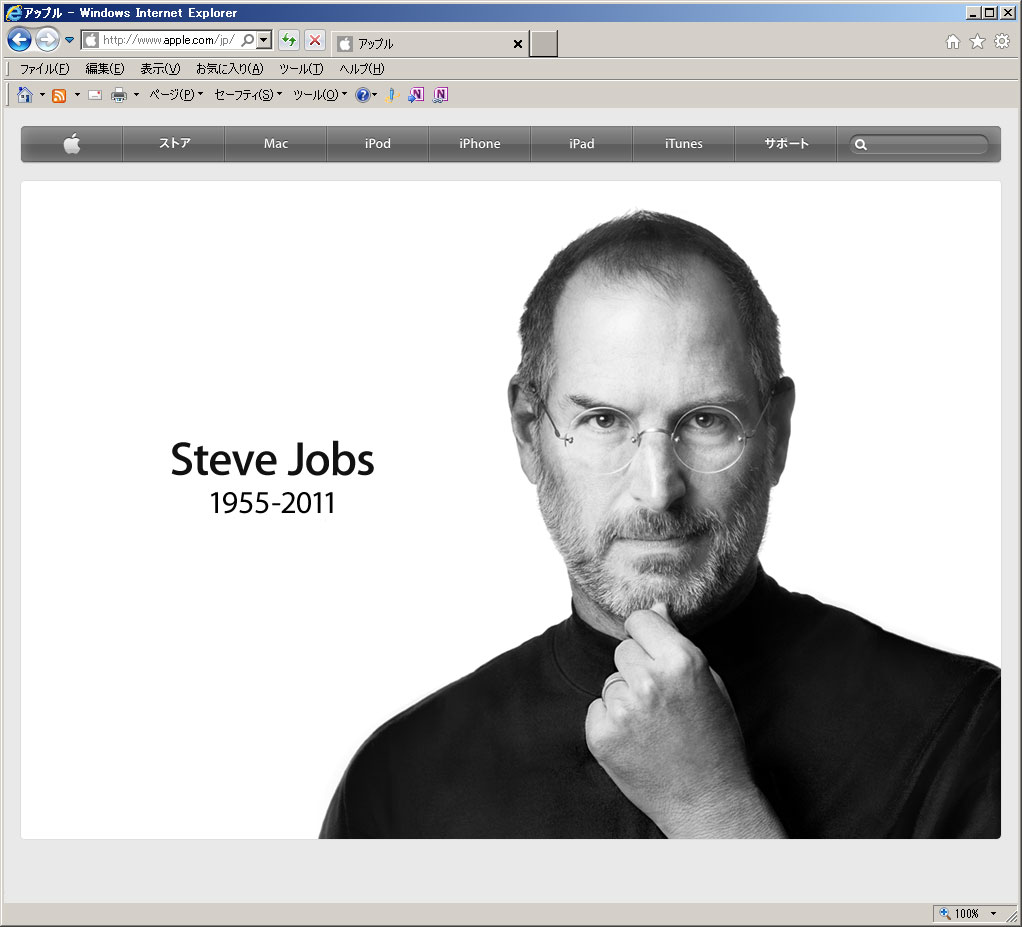Click the command bar Home icon
Image resolution: width=1022 pixels, height=927 pixels.
pos(25,95)
